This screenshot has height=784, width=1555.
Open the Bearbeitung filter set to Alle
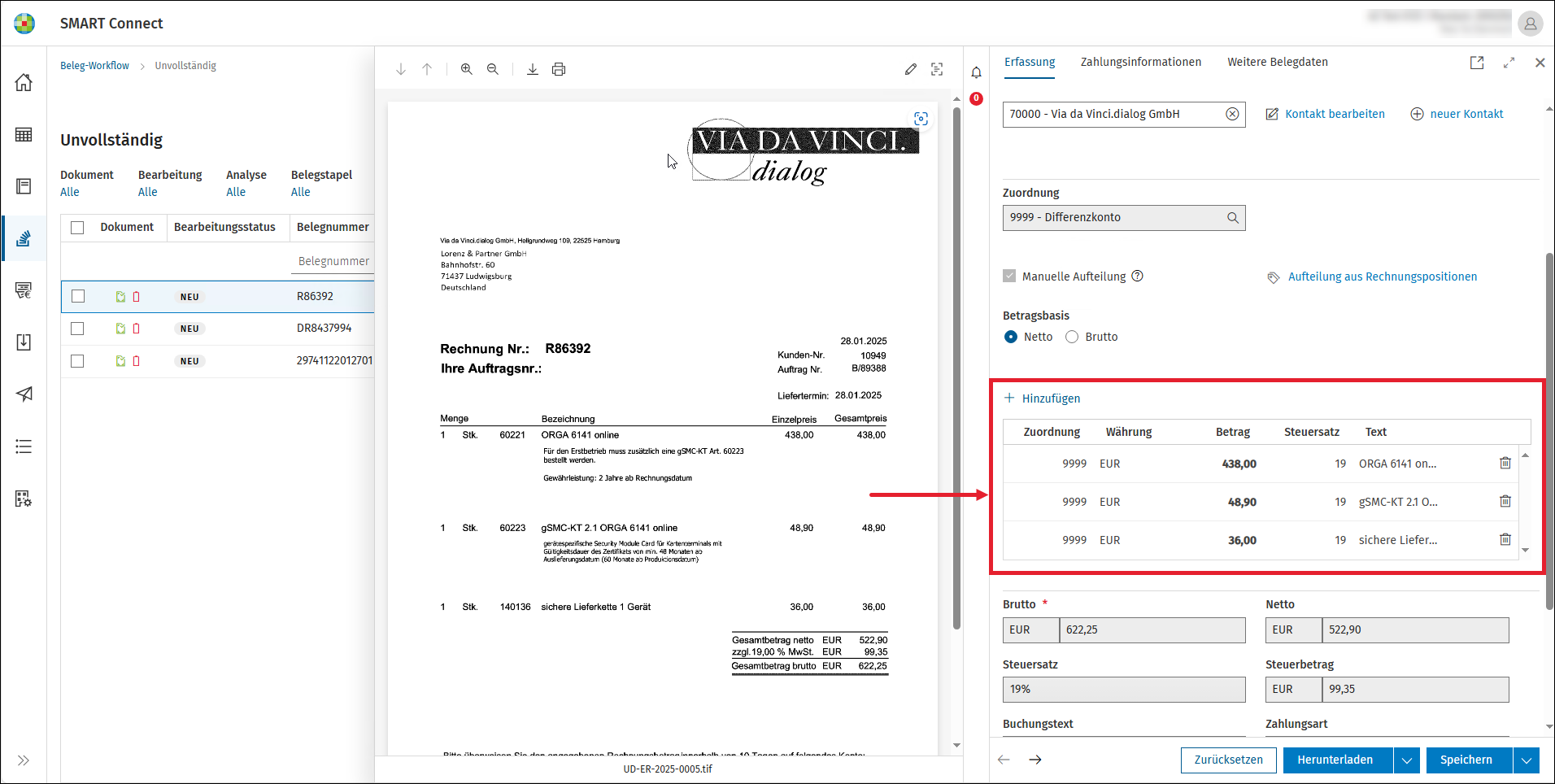click(x=148, y=192)
